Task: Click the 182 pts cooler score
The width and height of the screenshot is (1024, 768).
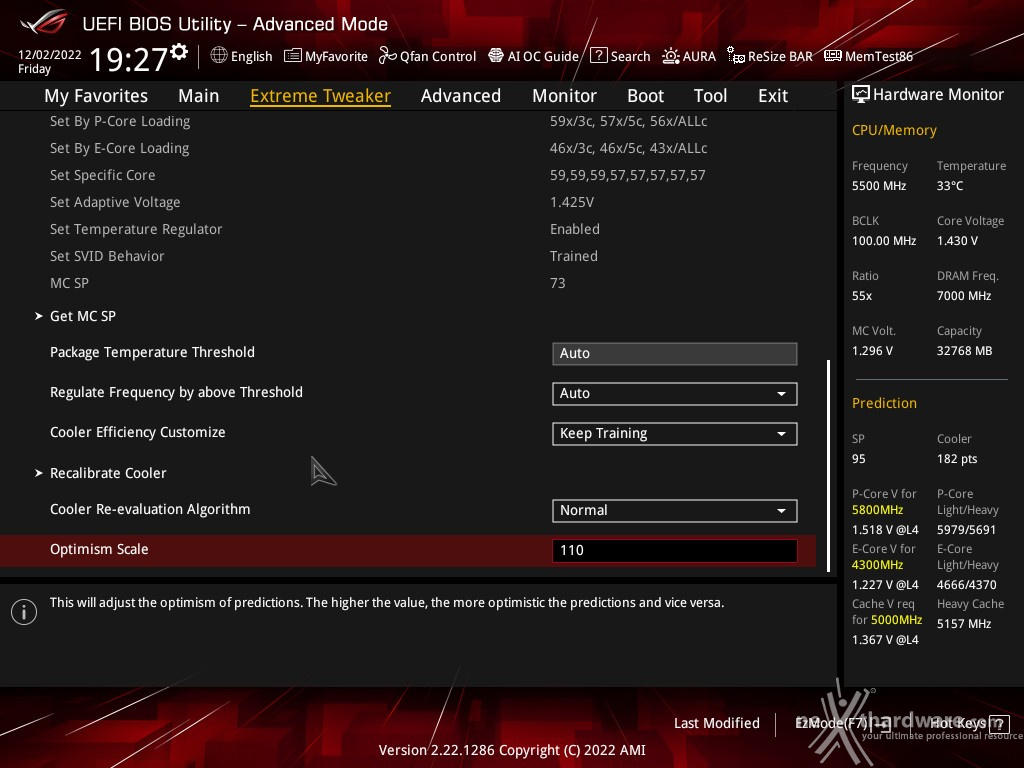Action: click(x=957, y=459)
